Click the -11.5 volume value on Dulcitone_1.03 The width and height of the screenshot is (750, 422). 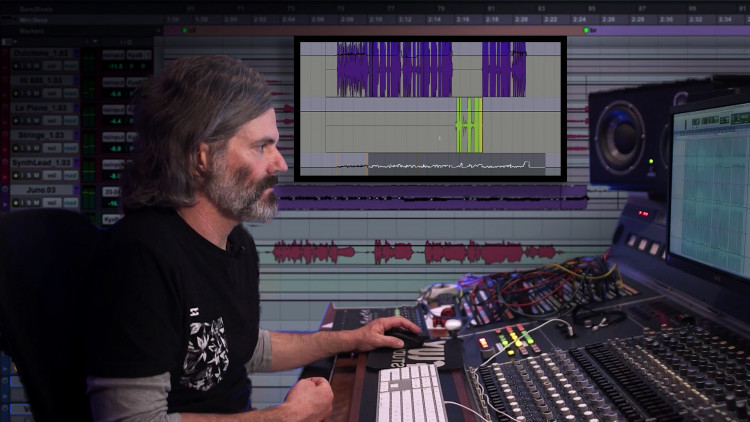coord(115,67)
